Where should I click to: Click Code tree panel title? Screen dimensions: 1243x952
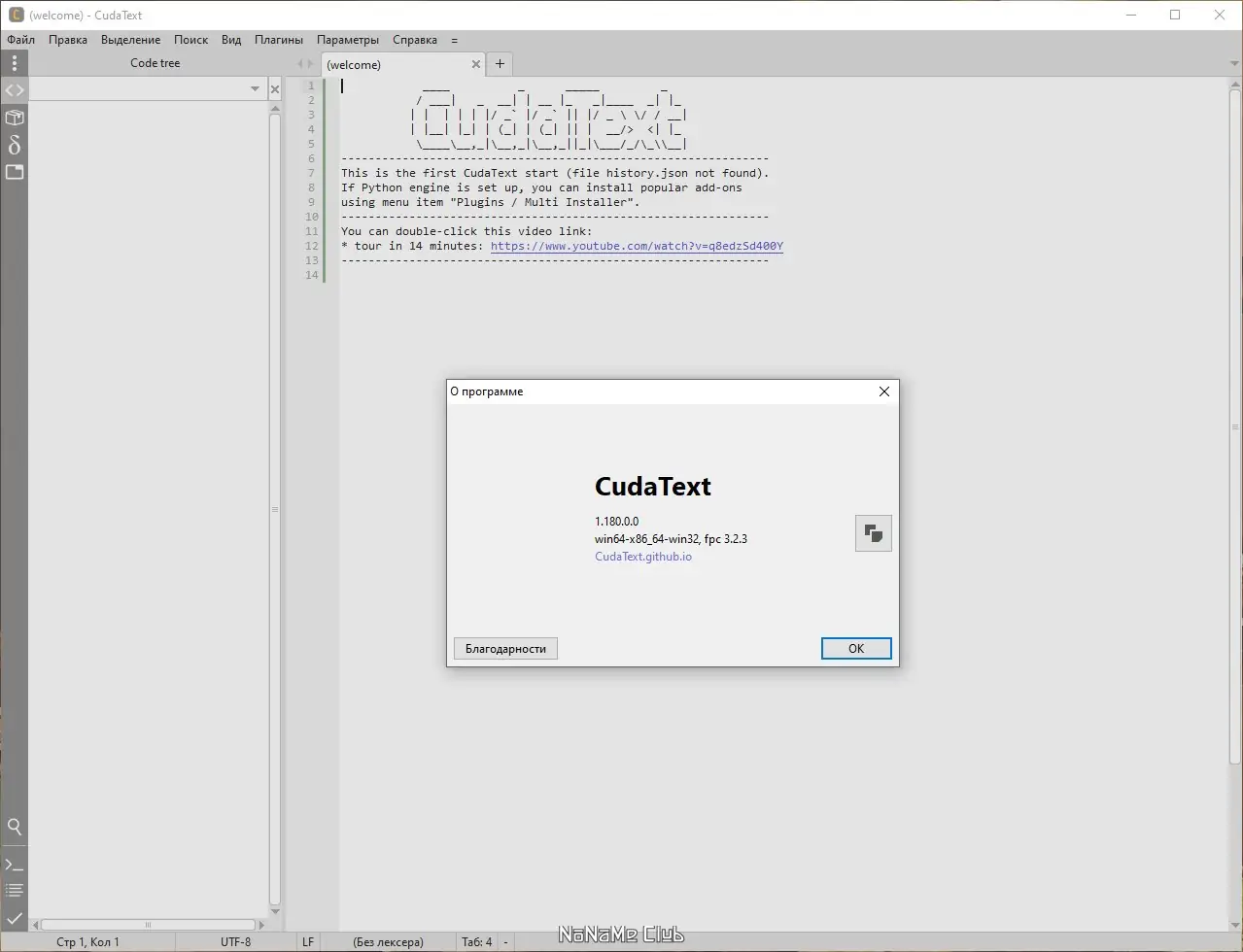point(155,63)
